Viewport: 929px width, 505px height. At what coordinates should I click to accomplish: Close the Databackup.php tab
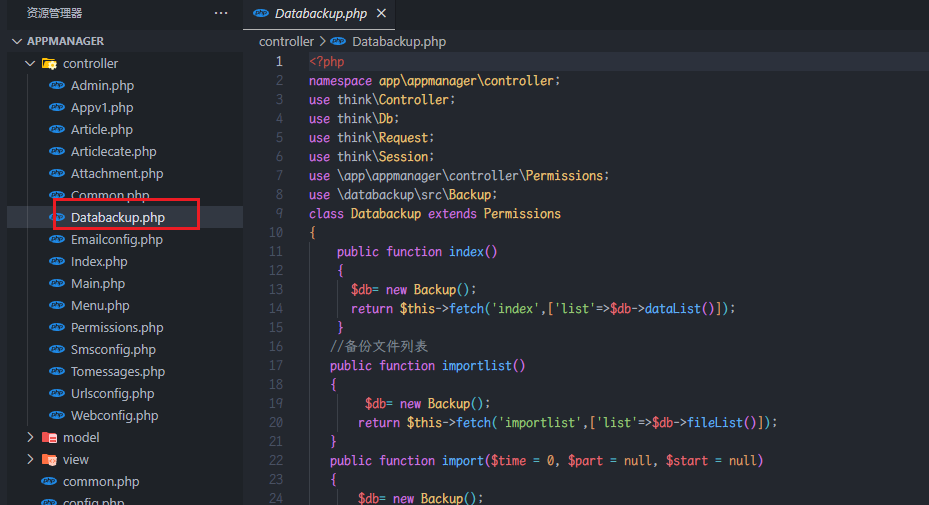(x=382, y=13)
